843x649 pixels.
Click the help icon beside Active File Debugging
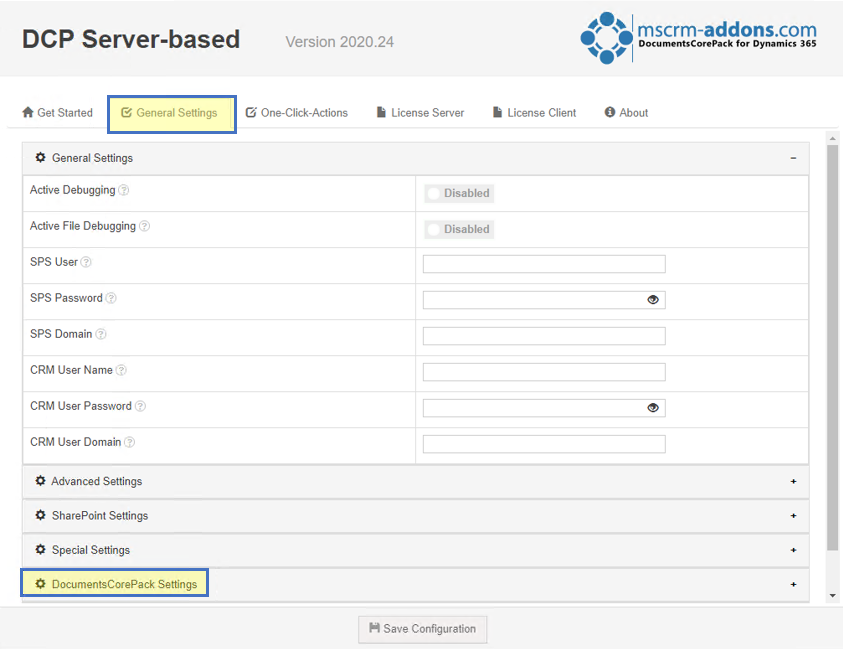pyautogui.click(x=145, y=226)
